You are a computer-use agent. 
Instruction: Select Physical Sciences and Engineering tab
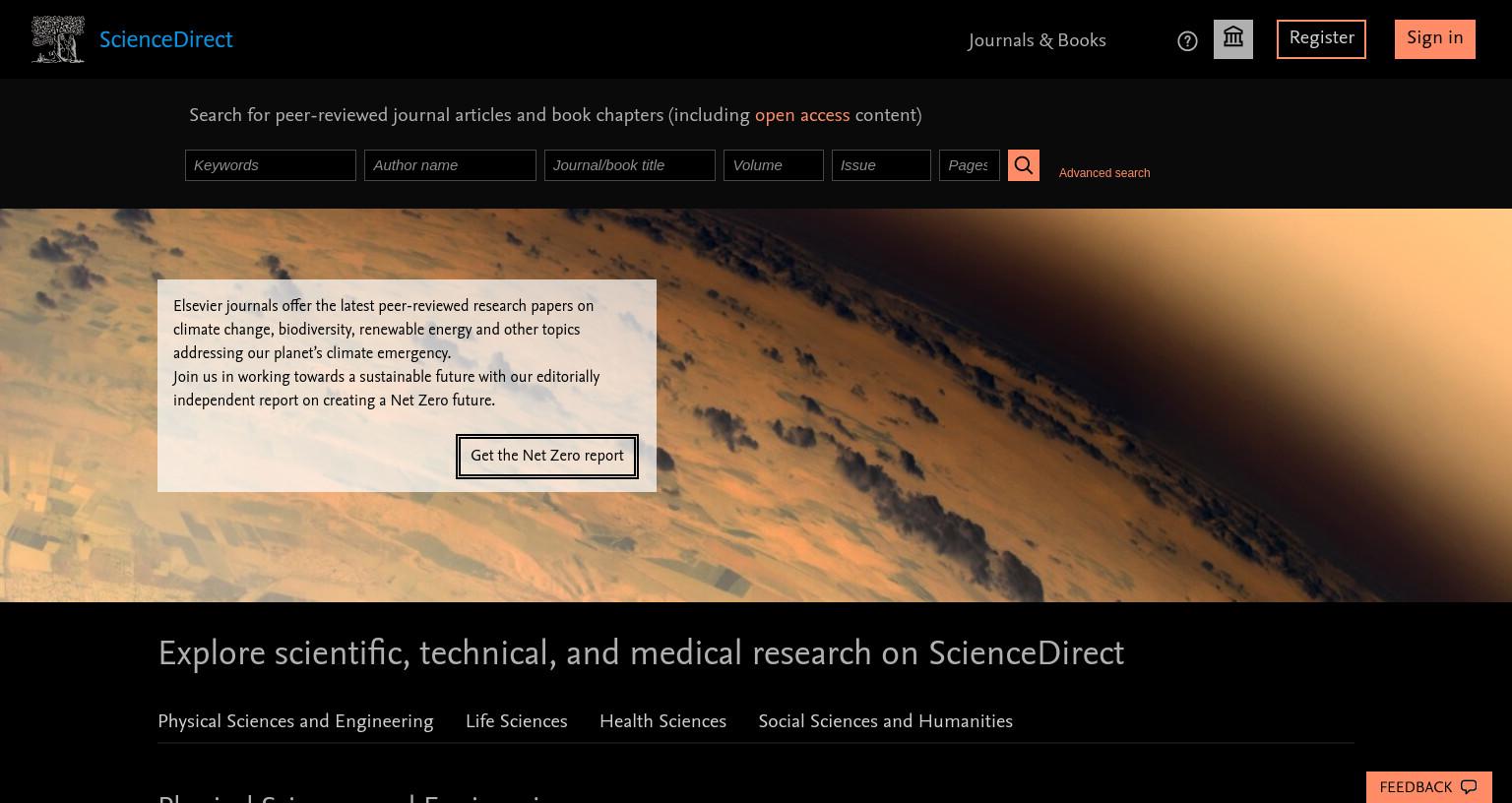[295, 721]
